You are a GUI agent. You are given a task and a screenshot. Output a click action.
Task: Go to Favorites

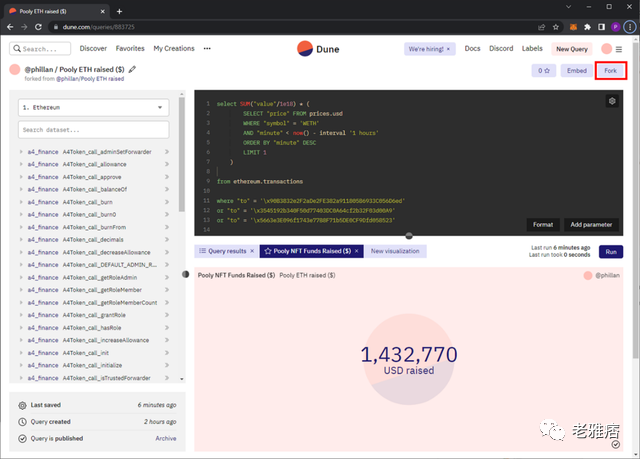pos(130,49)
